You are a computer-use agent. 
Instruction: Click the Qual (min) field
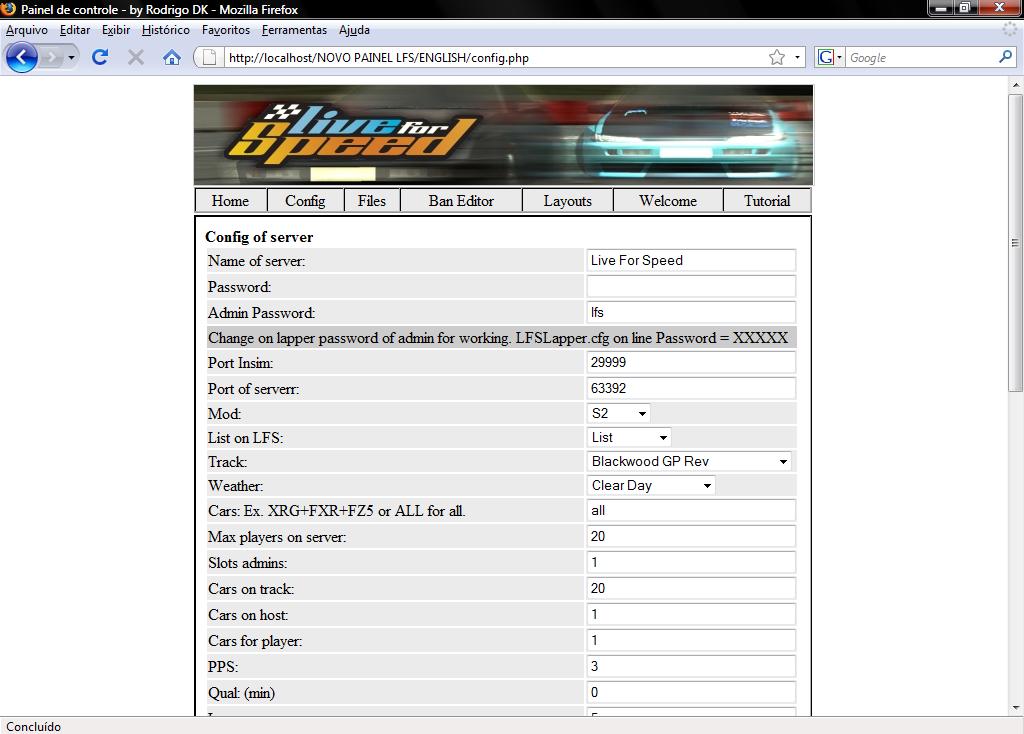pyautogui.click(x=691, y=692)
